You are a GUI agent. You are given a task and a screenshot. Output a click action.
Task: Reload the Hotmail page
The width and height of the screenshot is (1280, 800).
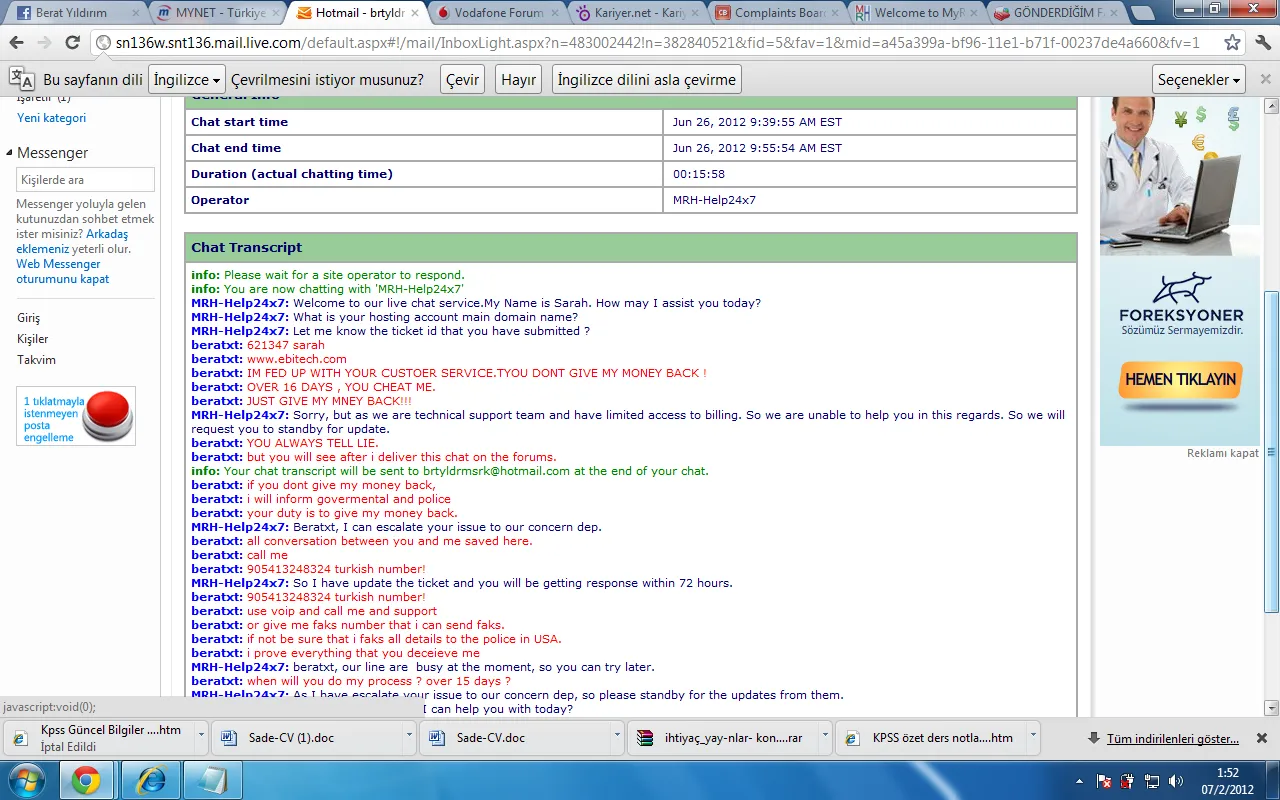coord(72,43)
